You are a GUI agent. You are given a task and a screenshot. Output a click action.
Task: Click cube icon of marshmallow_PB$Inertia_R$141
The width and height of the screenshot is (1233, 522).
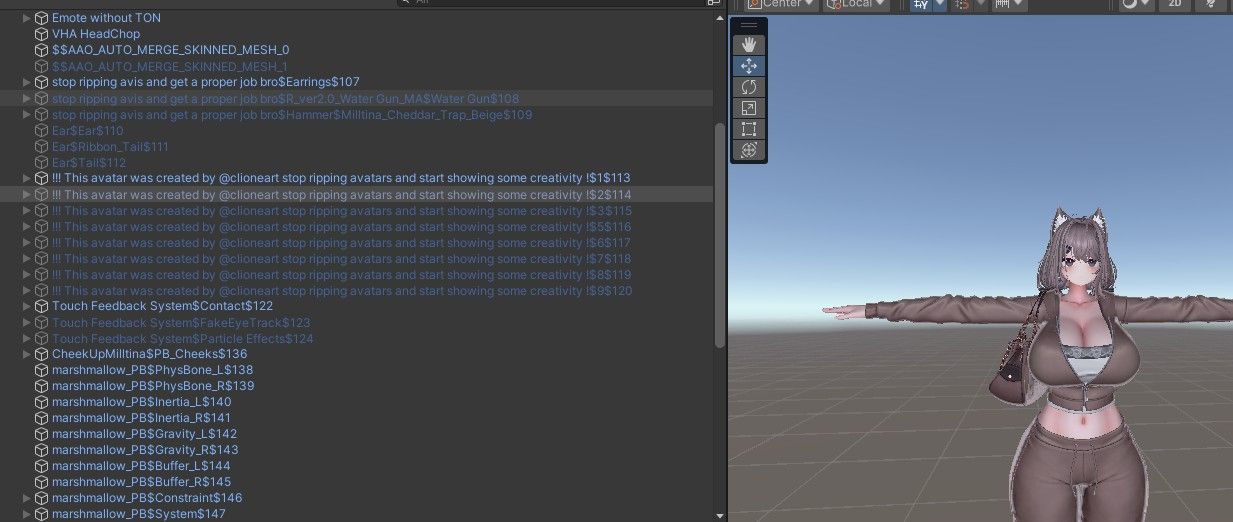(x=42, y=418)
